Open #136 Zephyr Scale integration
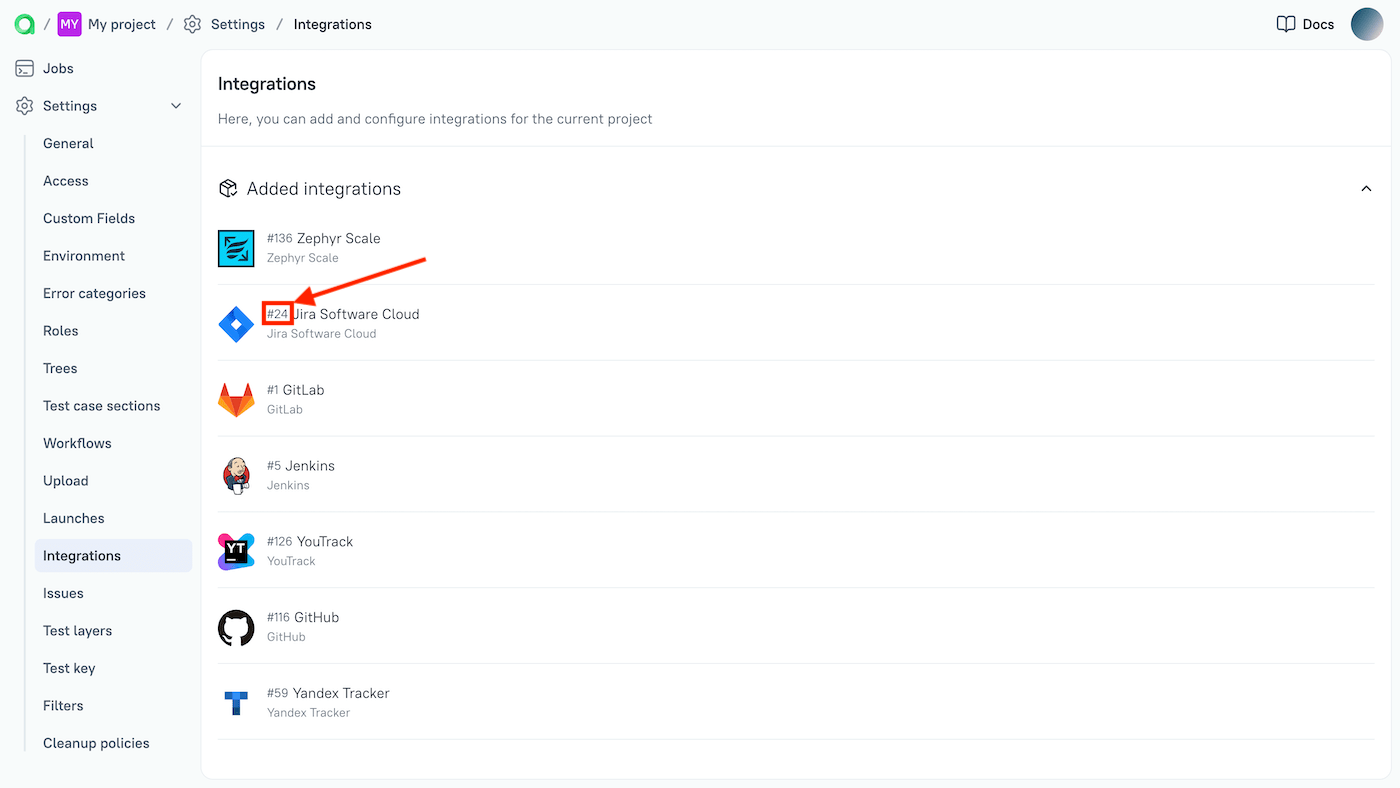1400x788 pixels. pyautogui.click(x=796, y=248)
